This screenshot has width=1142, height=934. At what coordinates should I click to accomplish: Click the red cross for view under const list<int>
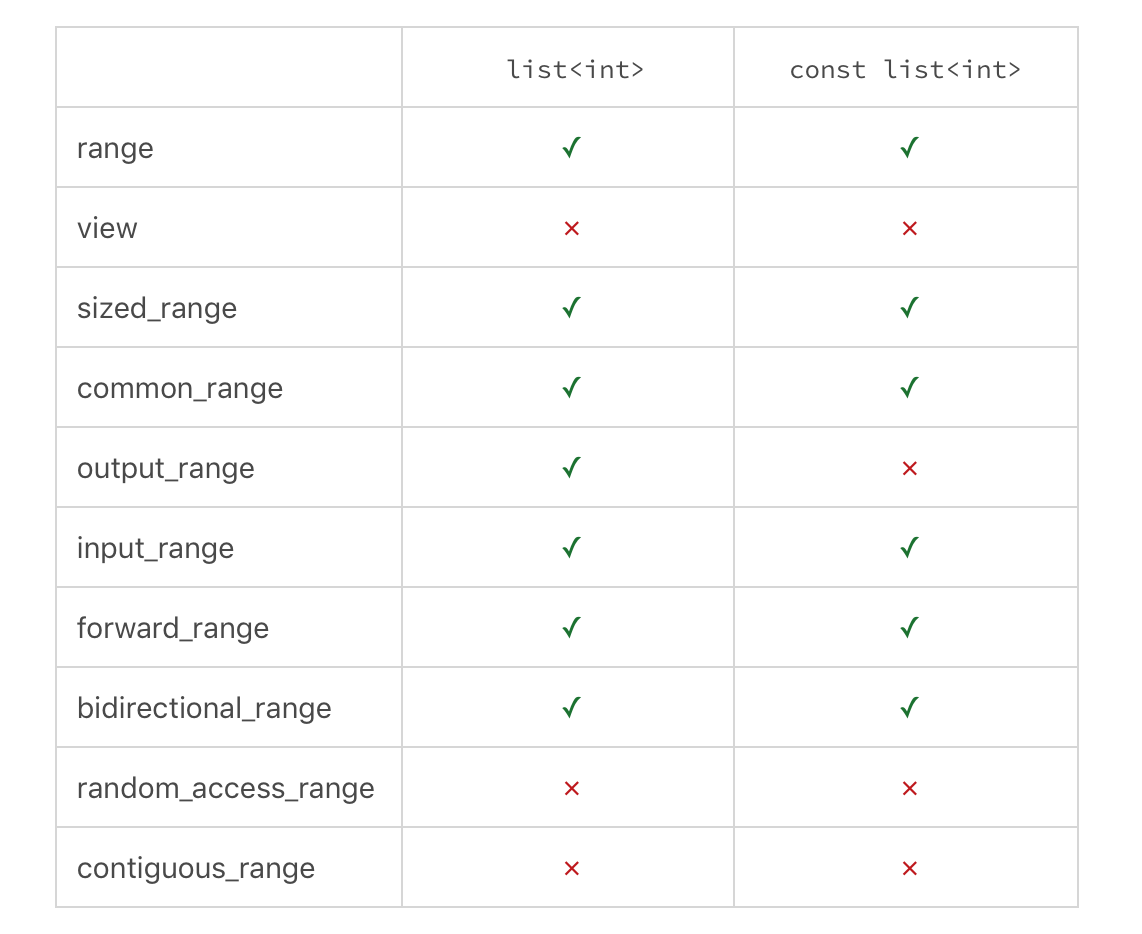(910, 229)
